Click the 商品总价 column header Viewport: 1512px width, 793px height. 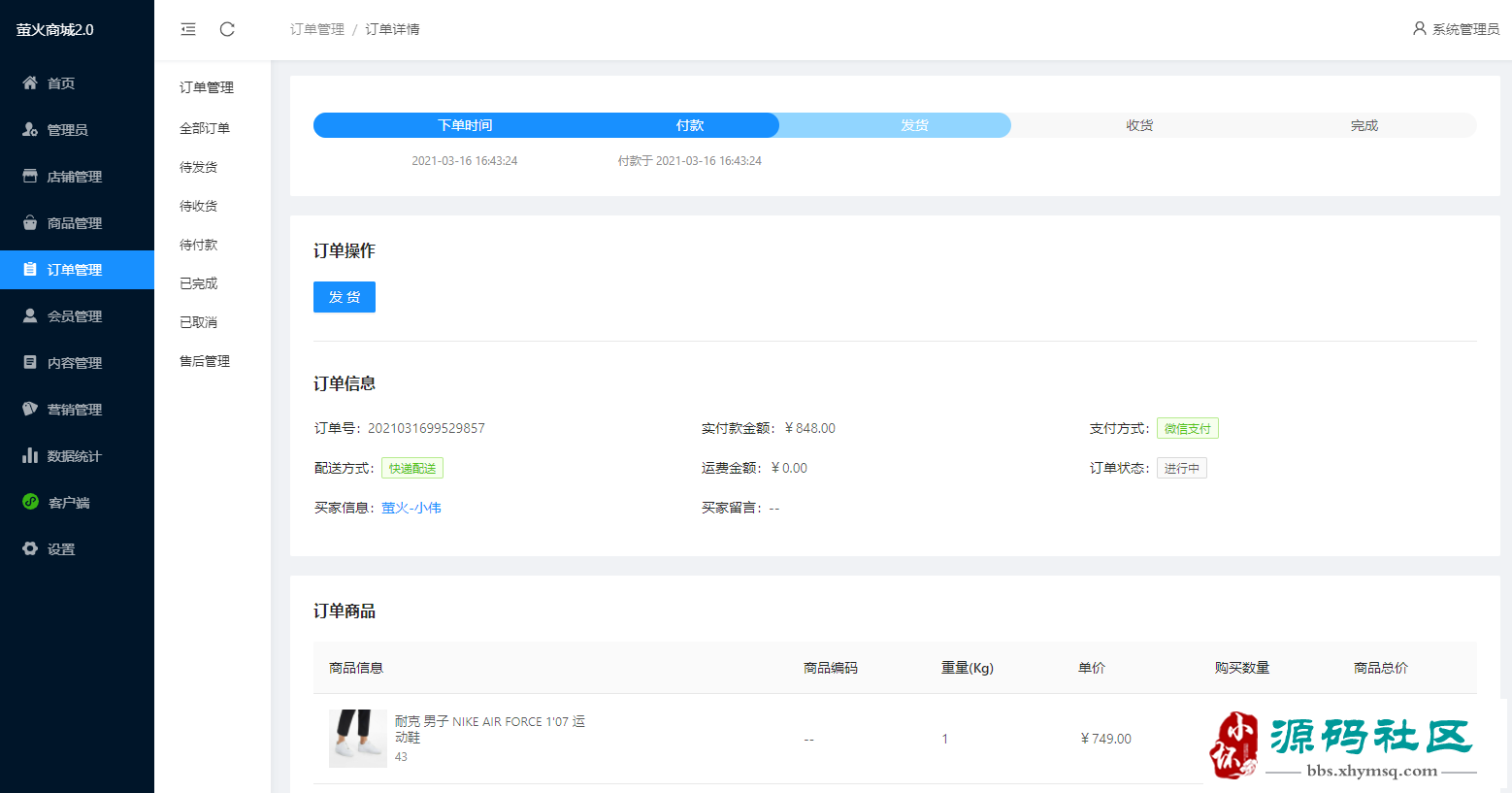point(1381,668)
